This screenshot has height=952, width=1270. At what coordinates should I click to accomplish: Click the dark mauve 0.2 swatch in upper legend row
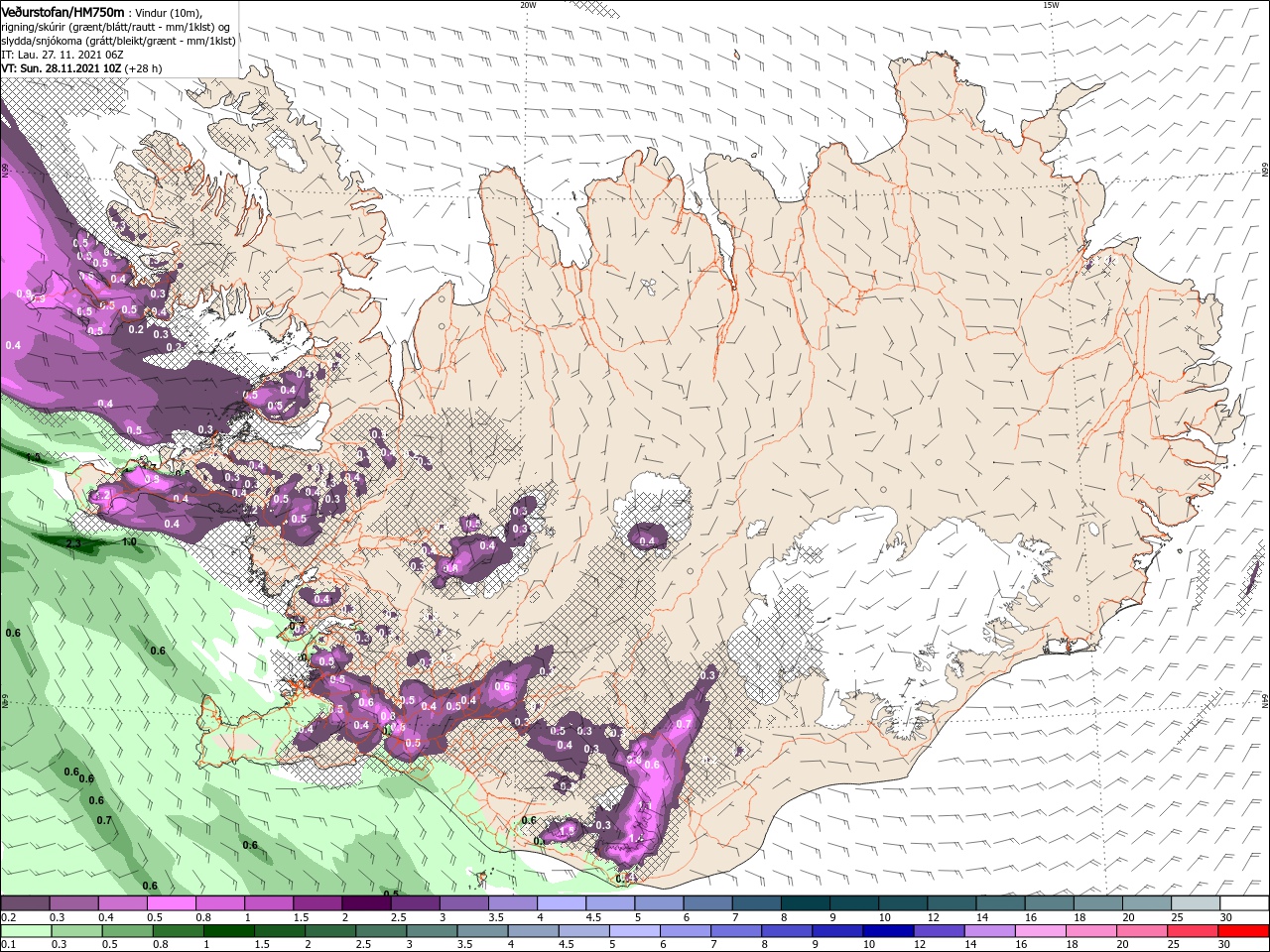click(25, 902)
